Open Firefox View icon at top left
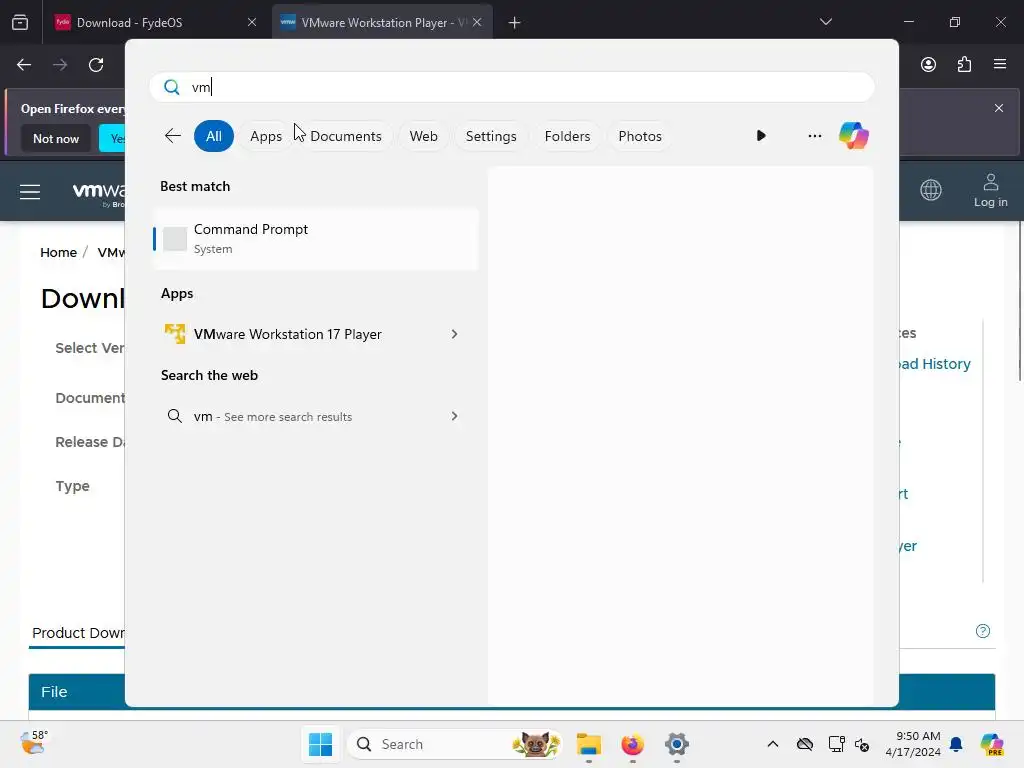Screen dimensions: 1024x768 coord(20,22)
